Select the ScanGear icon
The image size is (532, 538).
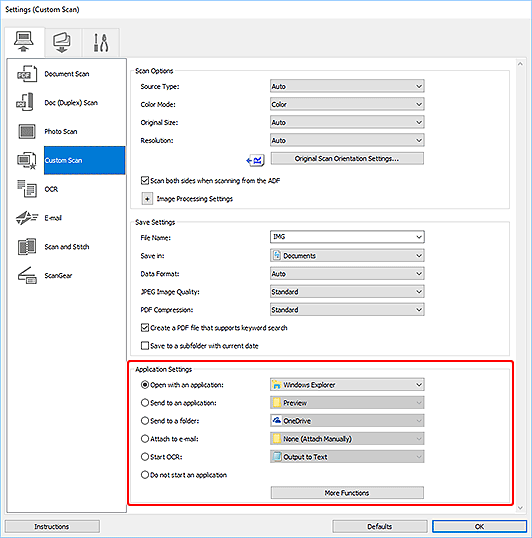27,275
